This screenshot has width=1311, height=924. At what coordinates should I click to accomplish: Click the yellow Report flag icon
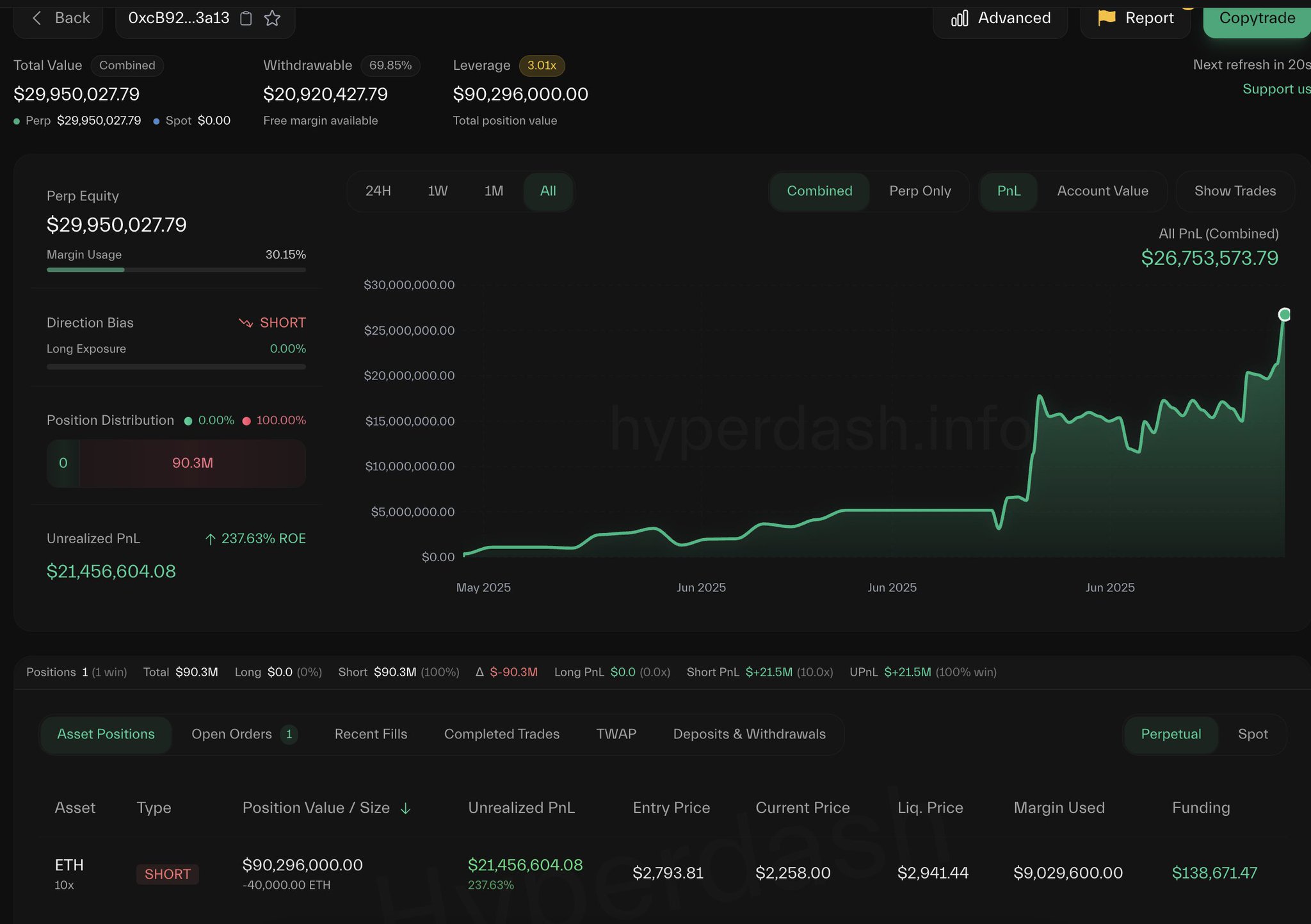[x=1107, y=18]
